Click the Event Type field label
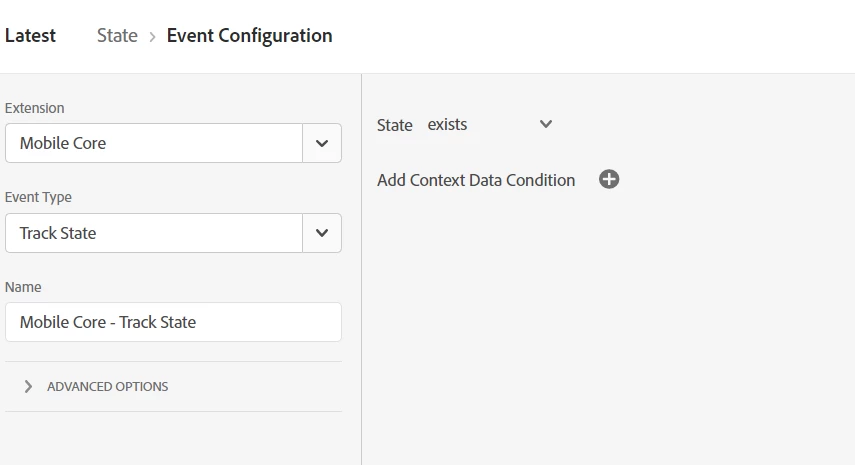855x465 pixels. (38, 197)
